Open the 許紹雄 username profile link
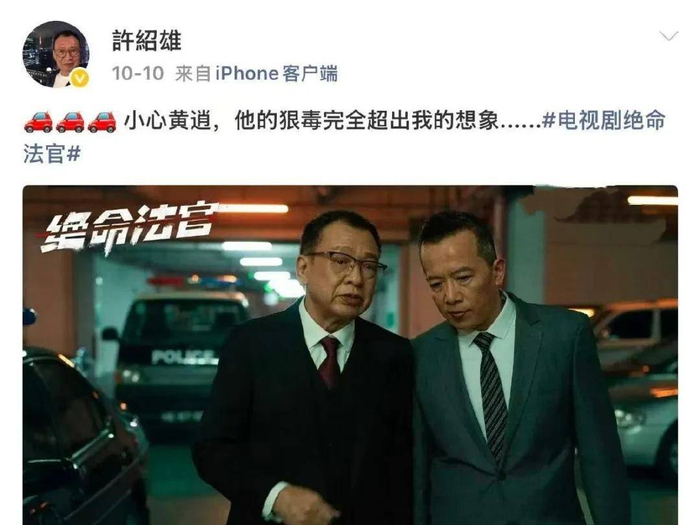The height and width of the screenshot is (525, 700). (x=146, y=41)
